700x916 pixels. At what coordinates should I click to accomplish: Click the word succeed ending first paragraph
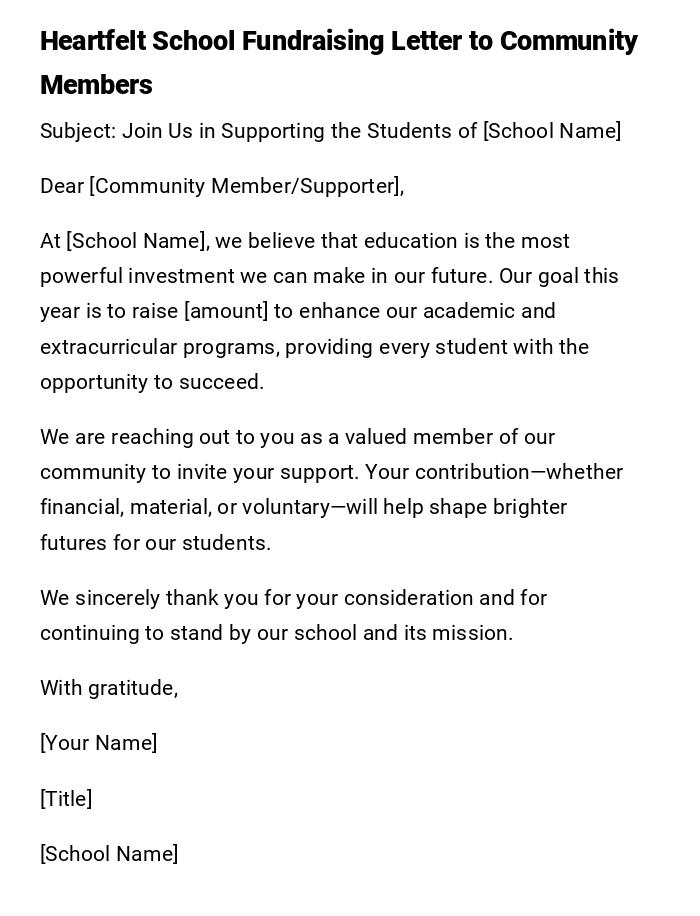[226, 383]
